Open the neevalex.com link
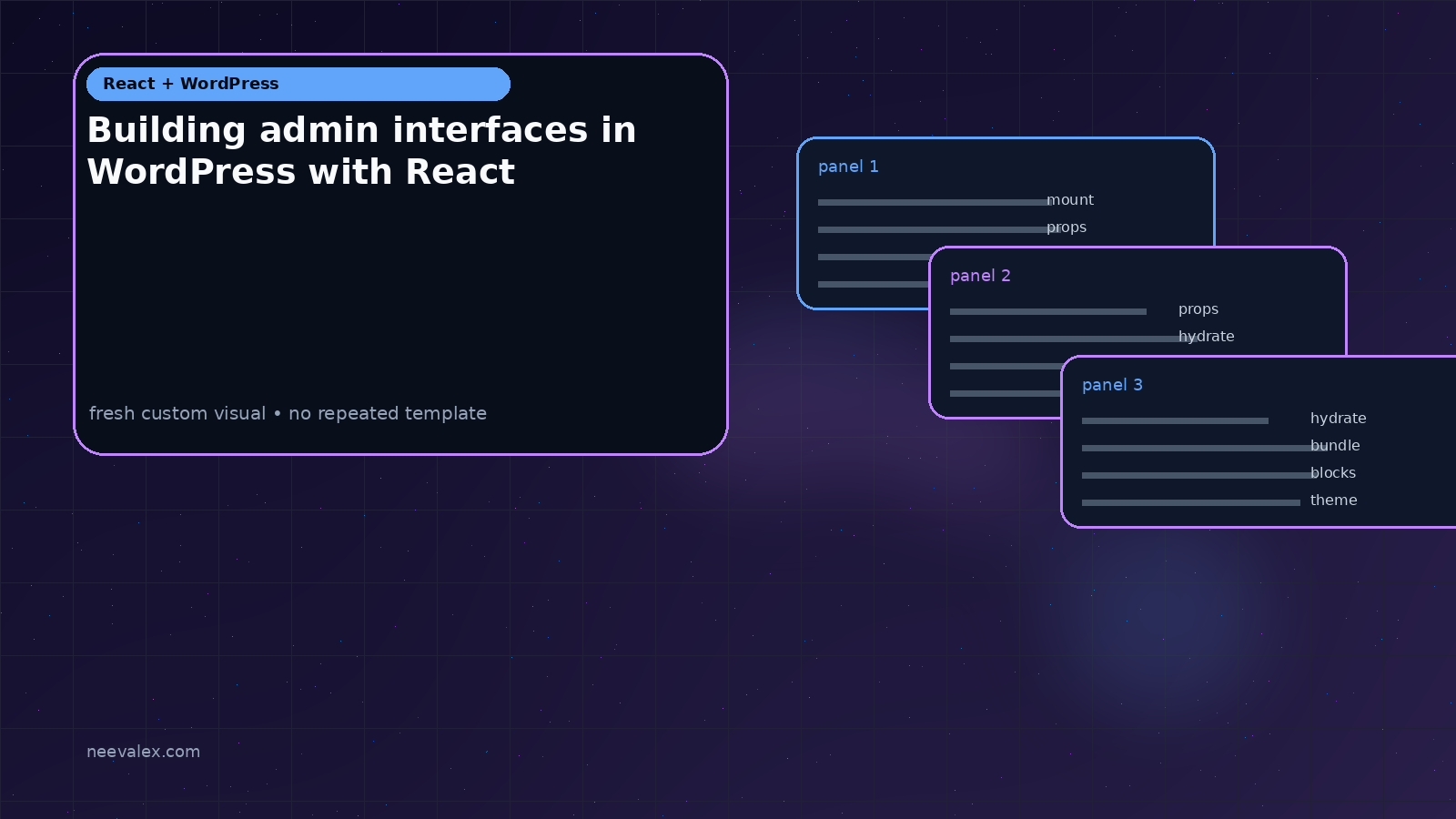This screenshot has width=1456, height=819. click(x=143, y=752)
